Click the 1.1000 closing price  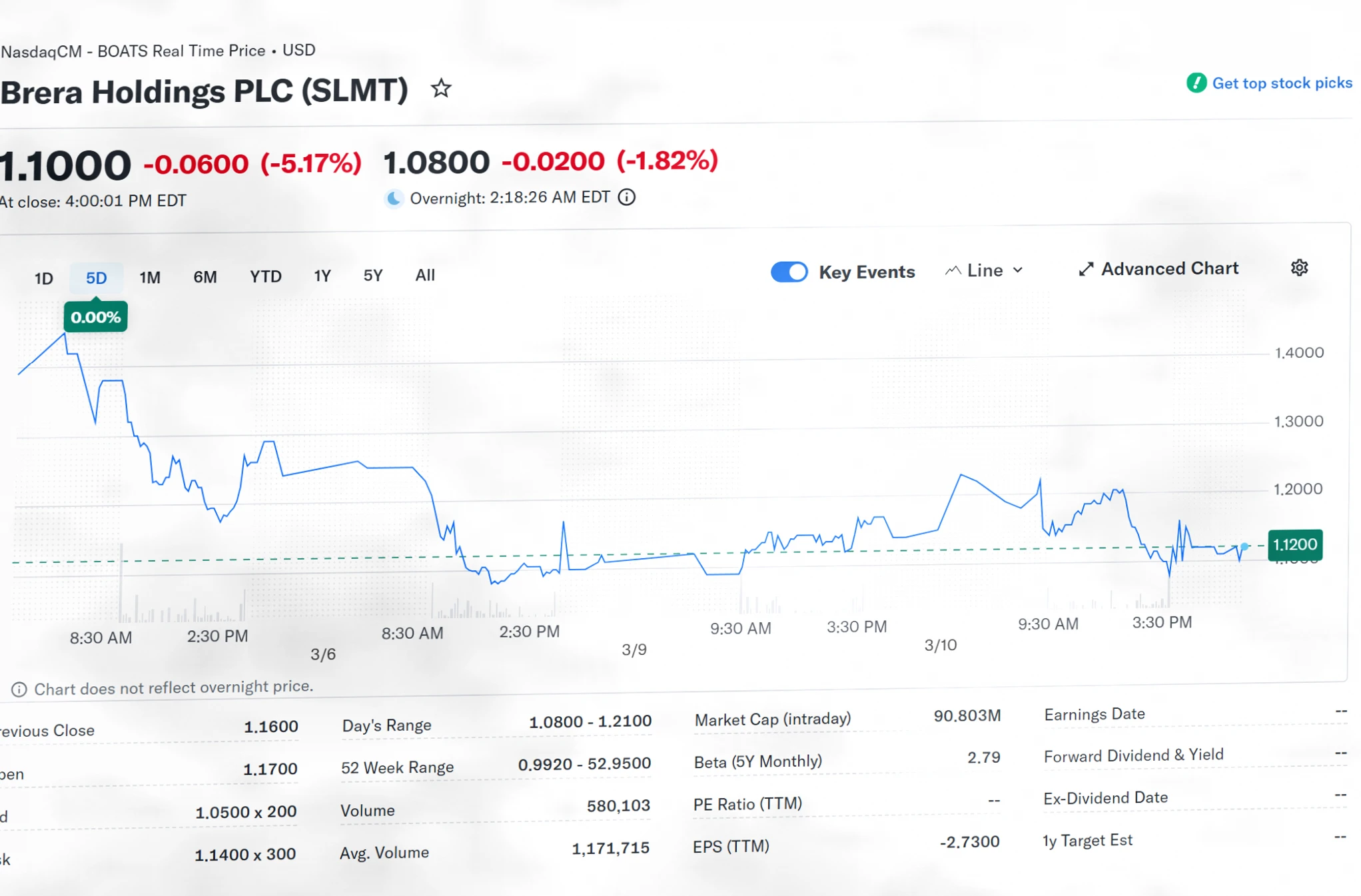click(65, 166)
